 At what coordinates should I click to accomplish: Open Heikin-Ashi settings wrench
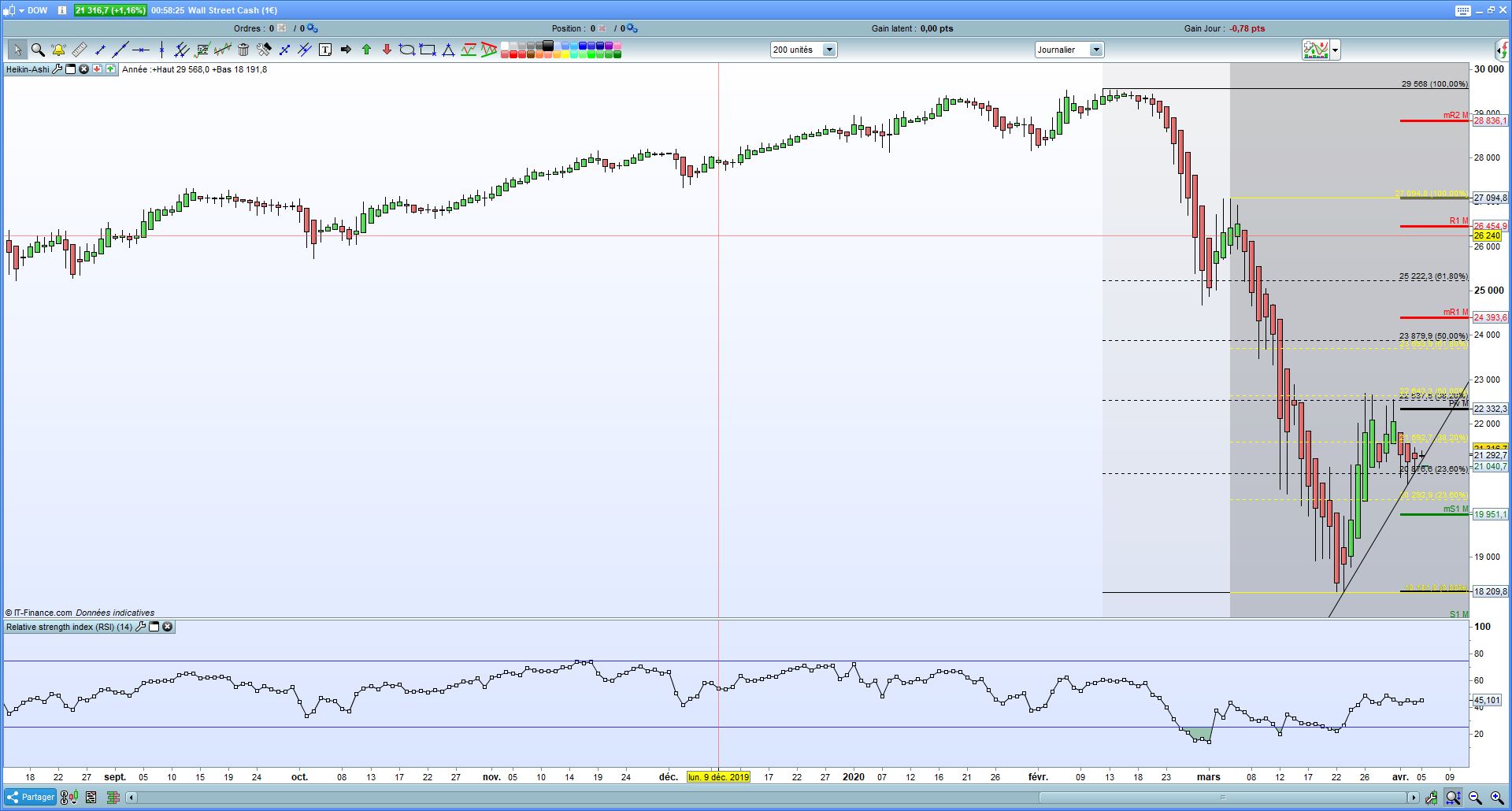coord(57,69)
